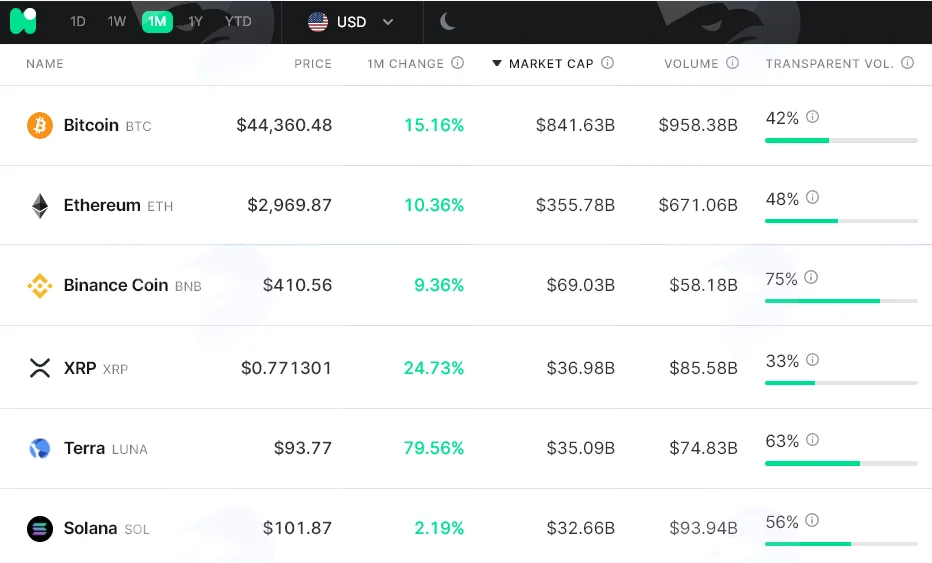Click the Solana logo icon

pos(40,529)
